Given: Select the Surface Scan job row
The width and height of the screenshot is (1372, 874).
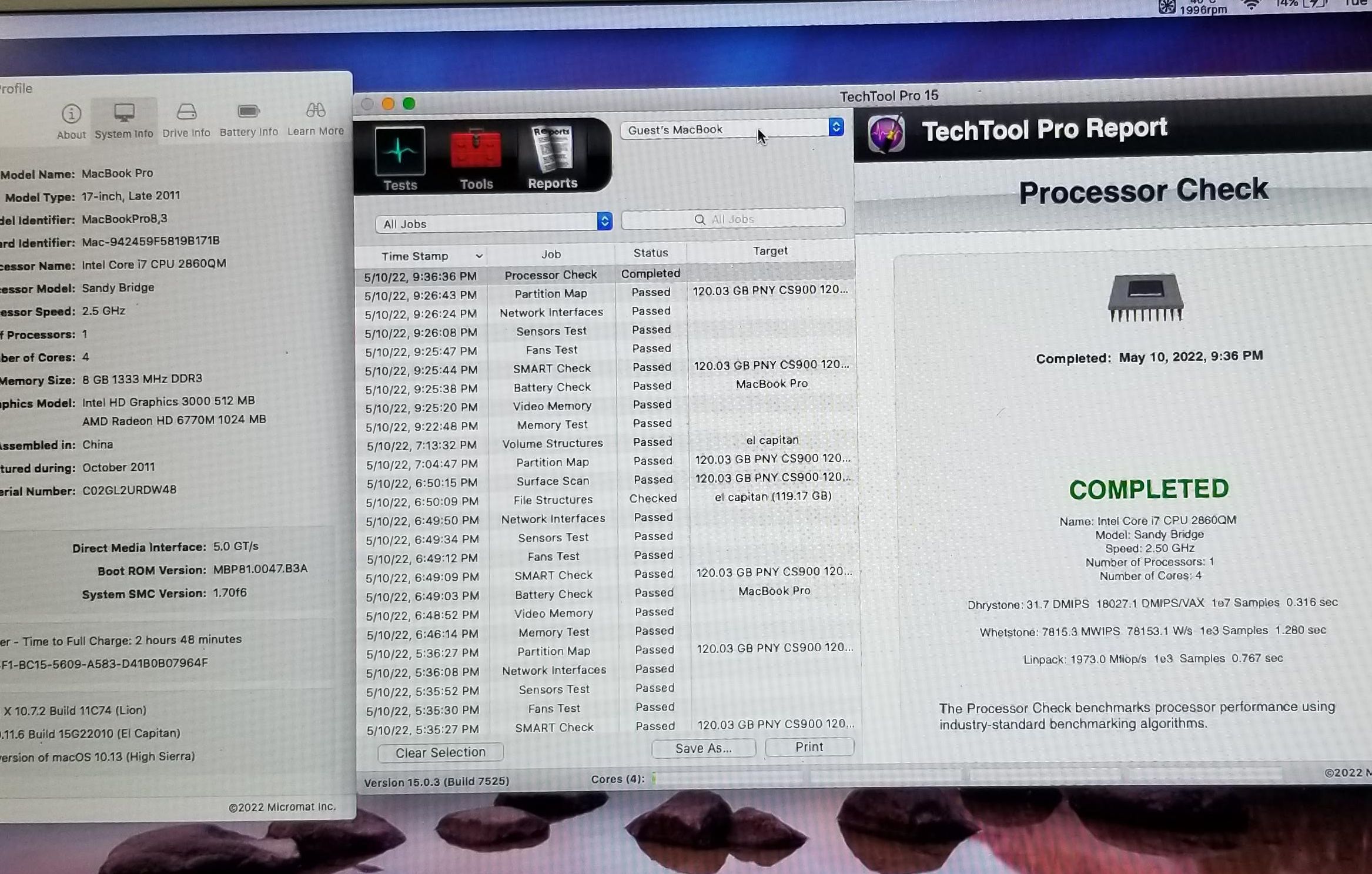Looking at the screenshot, I should (607, 480).
